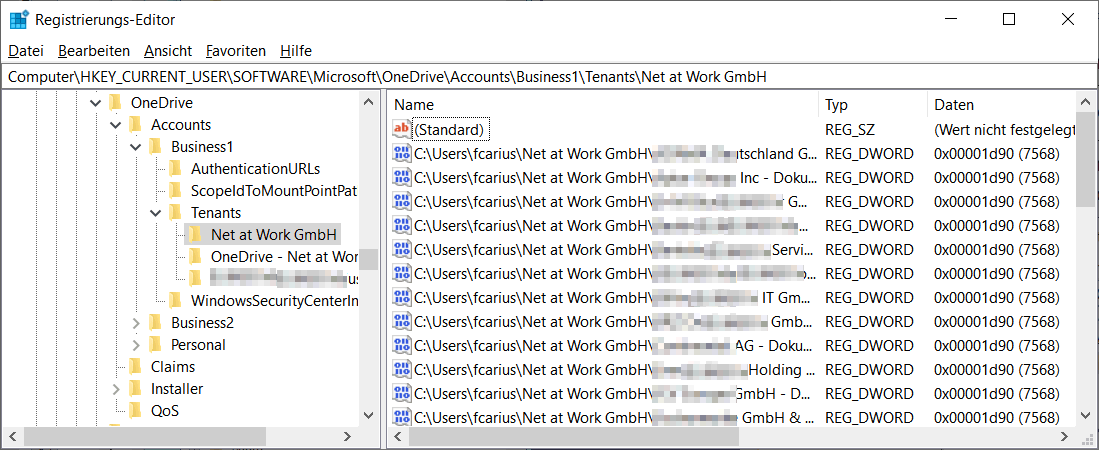Sort values by the Name column header

(x=603, y=104)
